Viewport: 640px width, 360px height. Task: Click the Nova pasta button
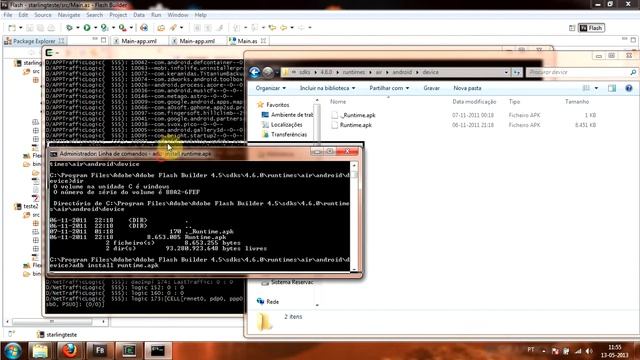coord(467,88)
